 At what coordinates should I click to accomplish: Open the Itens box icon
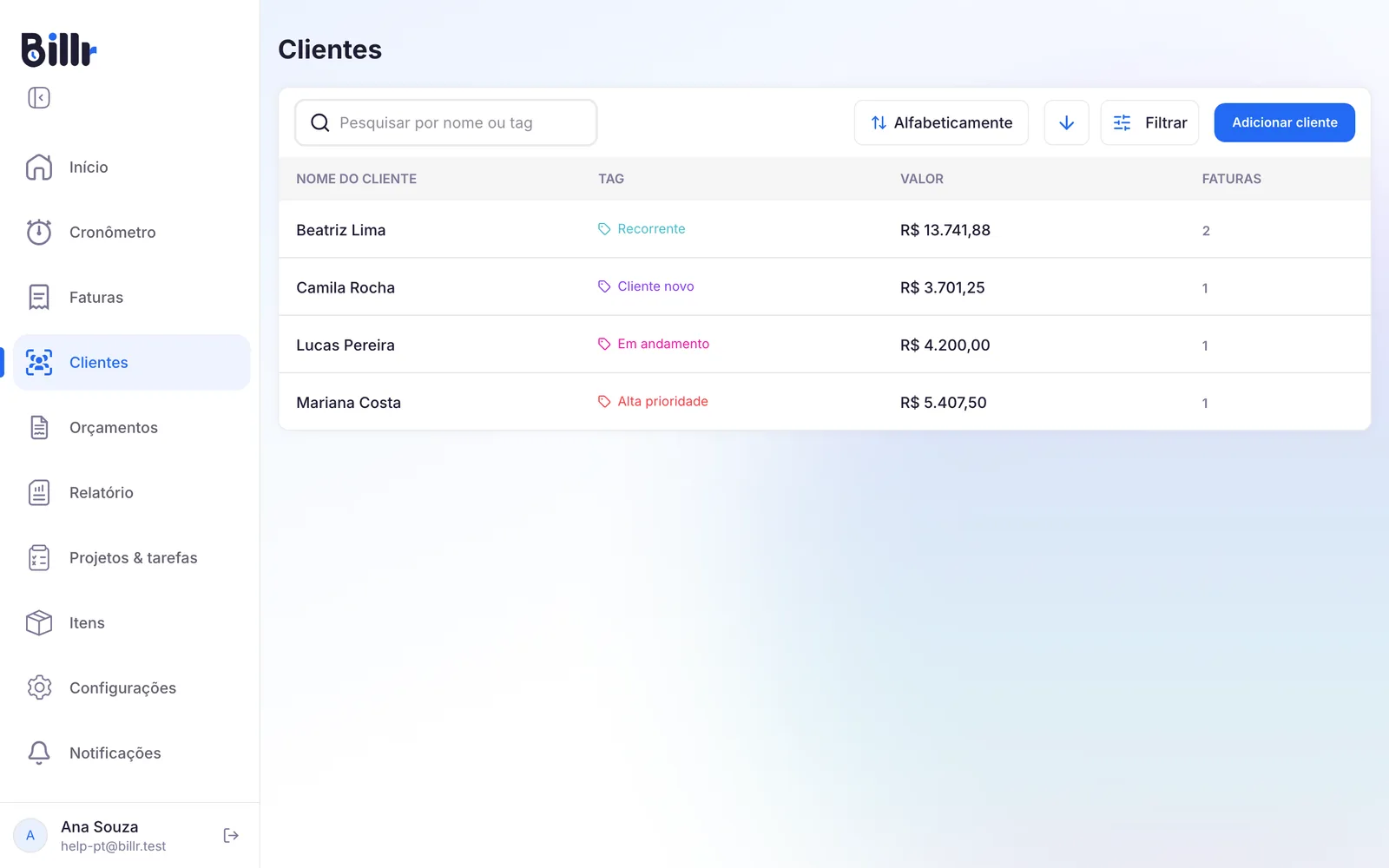[39, 622]
